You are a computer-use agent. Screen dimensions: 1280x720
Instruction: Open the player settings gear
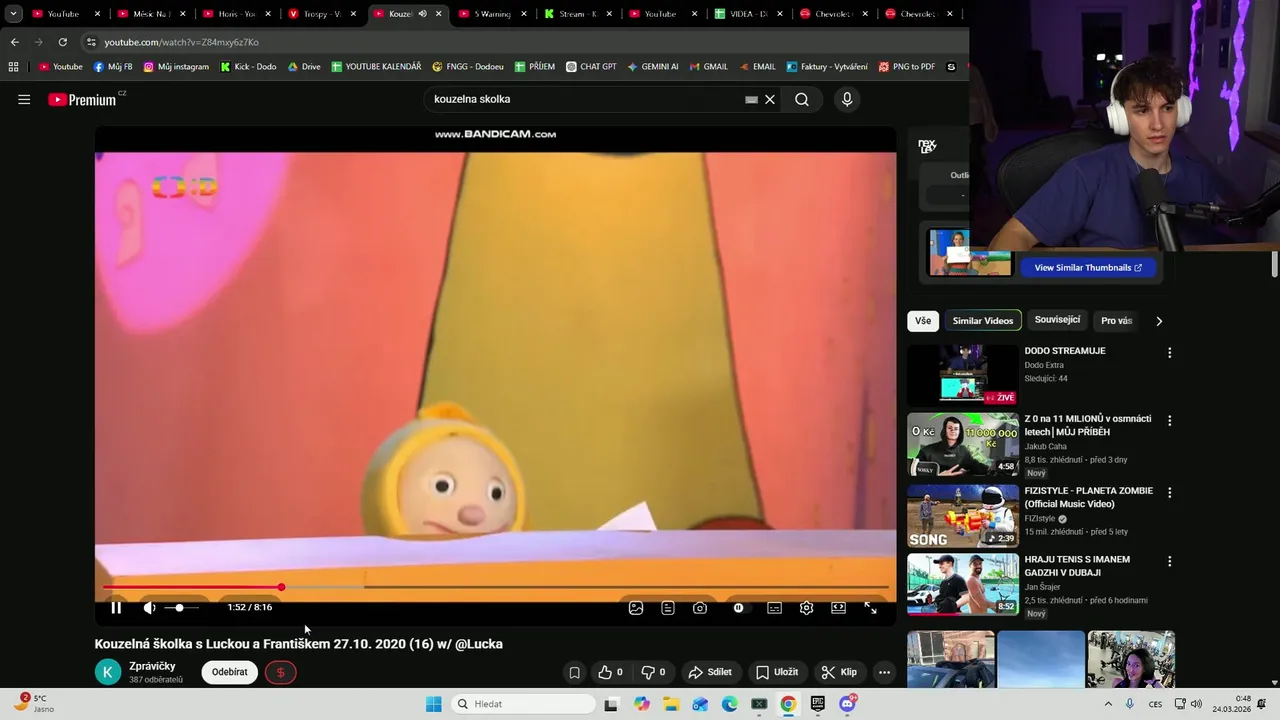[806, 607]
